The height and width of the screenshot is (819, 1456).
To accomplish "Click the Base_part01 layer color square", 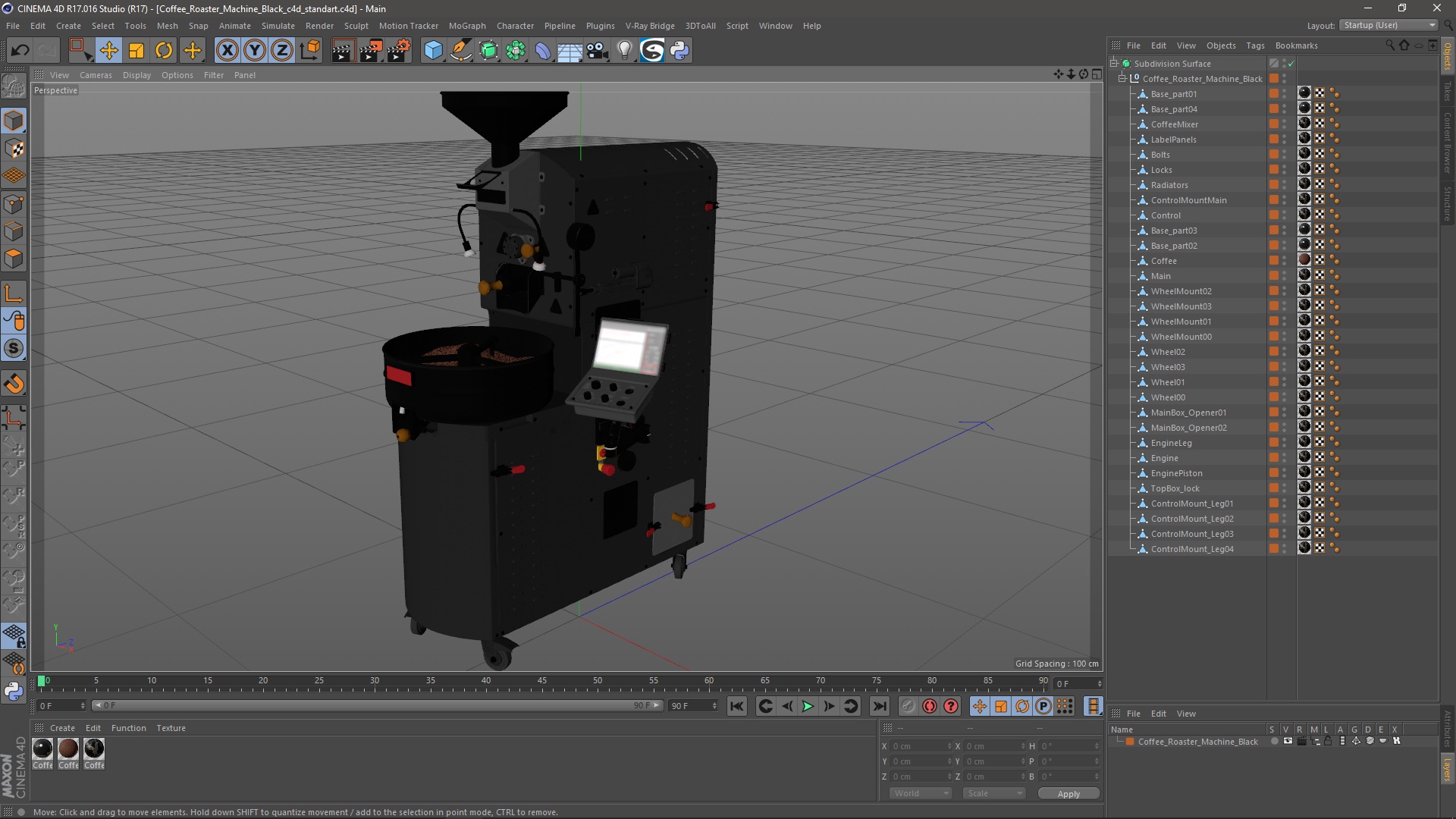I will click(1274, 94).
